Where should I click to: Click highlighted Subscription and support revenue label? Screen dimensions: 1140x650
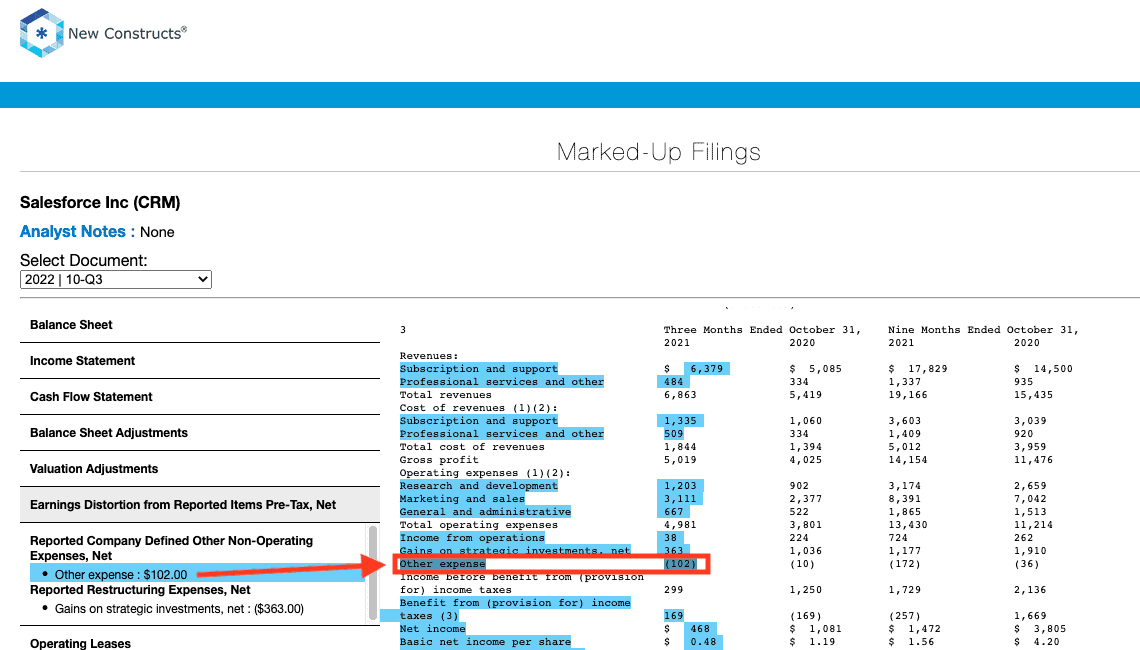coord(478,369)
